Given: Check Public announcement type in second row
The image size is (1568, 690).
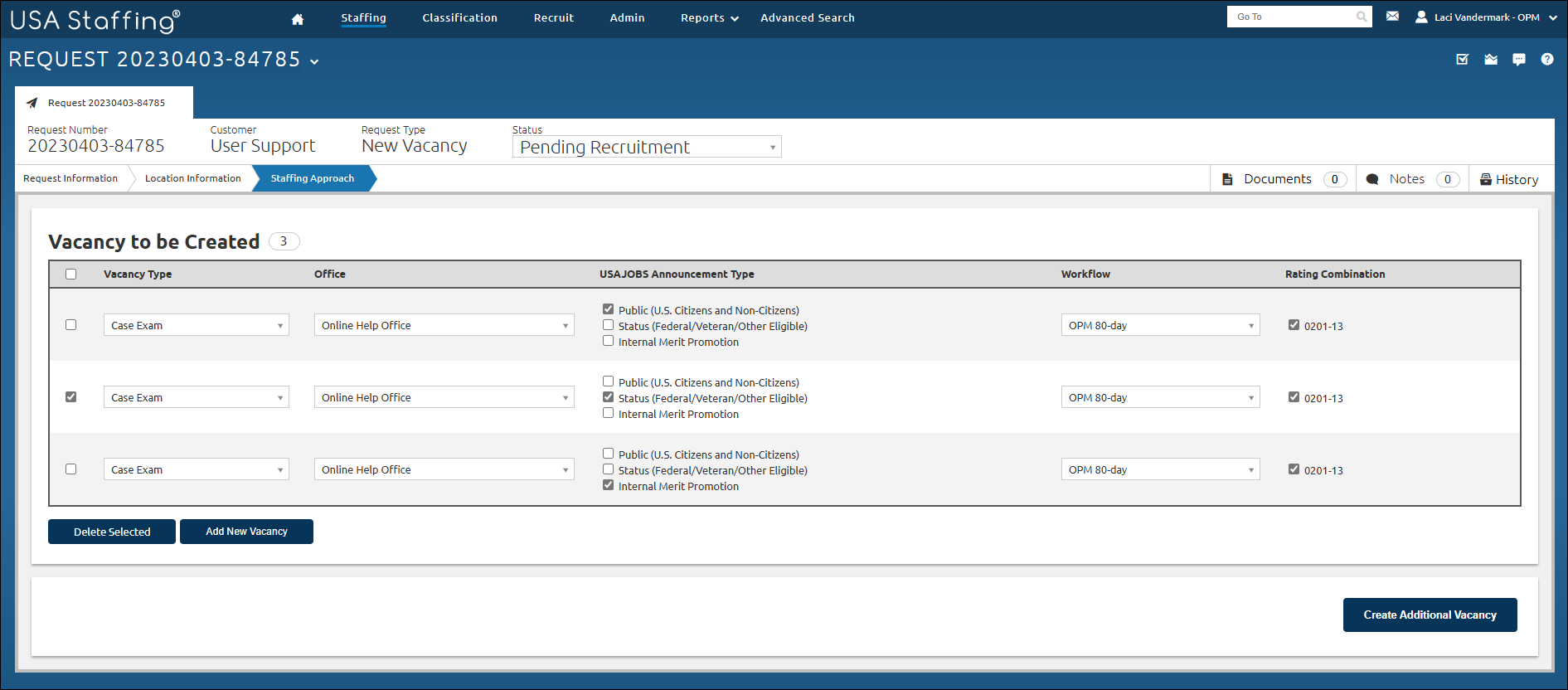Looking at the screenshot, I should tap(609, 381).
